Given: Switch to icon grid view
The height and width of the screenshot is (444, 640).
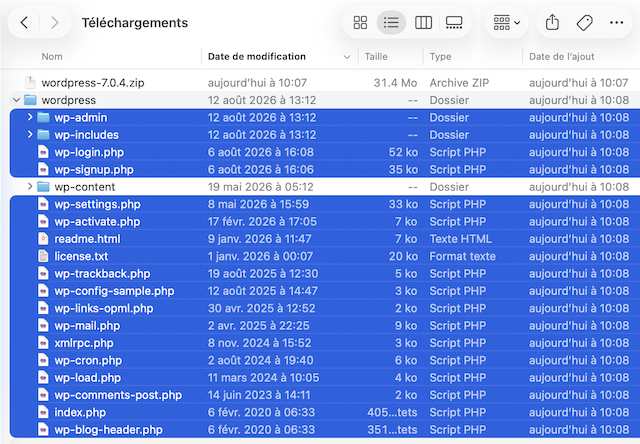Looking at the screenshot, I should coord(360,22).
